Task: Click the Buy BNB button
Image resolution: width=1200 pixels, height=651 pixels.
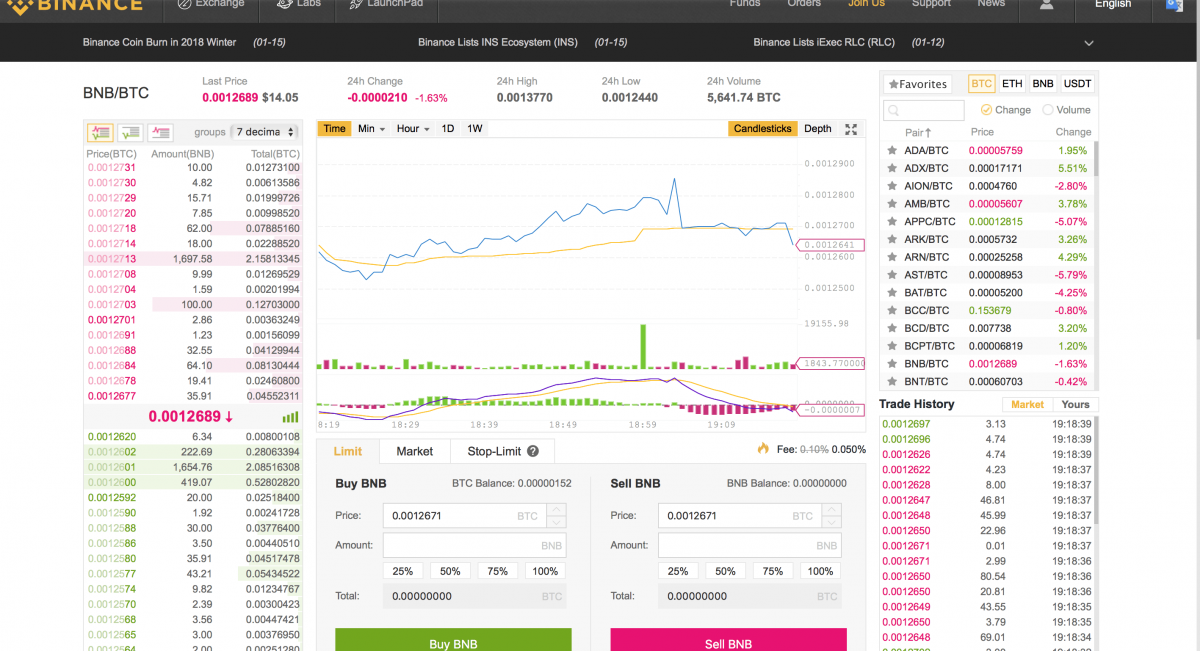Action: (453, 640)
